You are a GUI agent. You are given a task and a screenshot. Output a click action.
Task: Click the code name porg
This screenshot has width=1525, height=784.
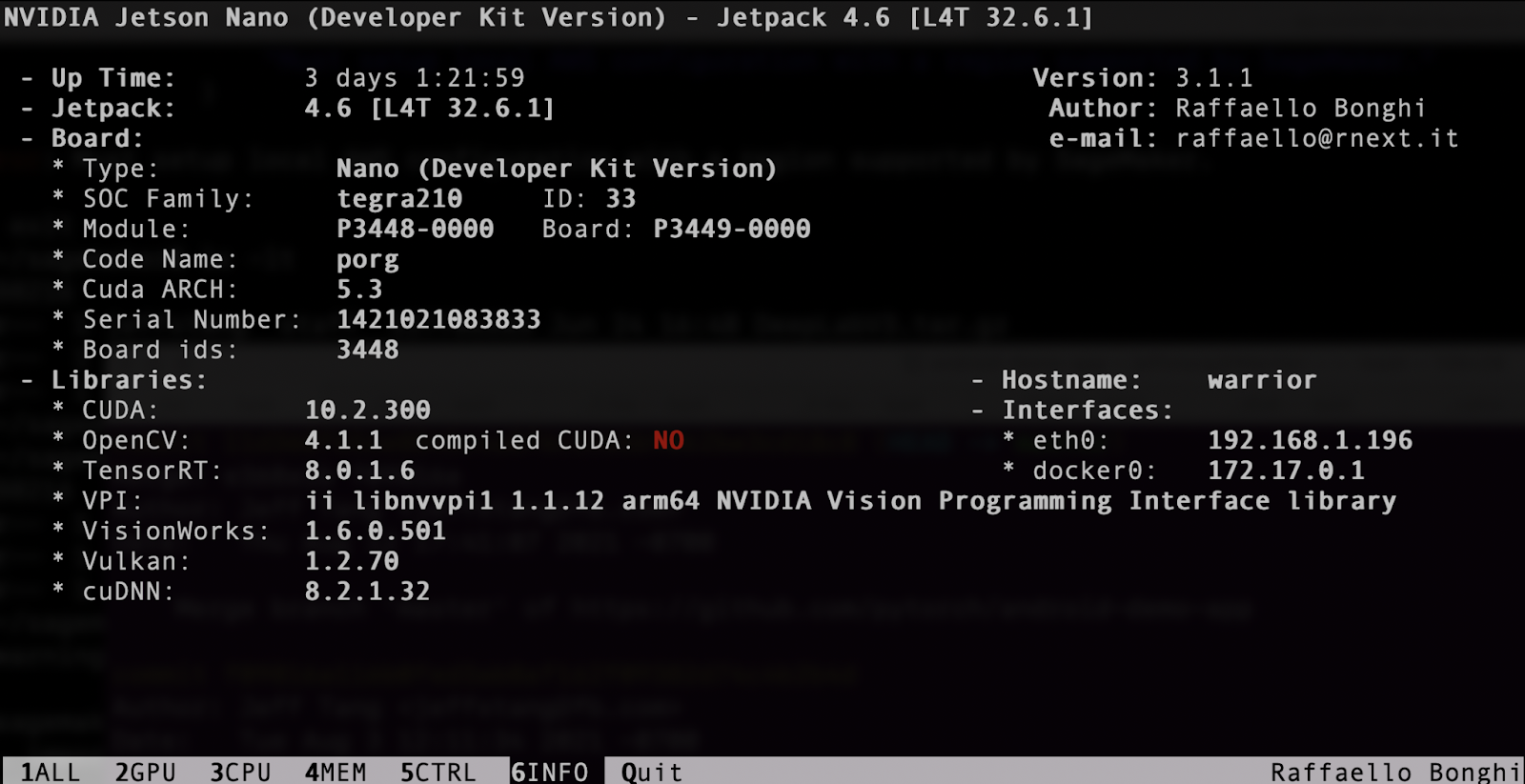[367, 260]
